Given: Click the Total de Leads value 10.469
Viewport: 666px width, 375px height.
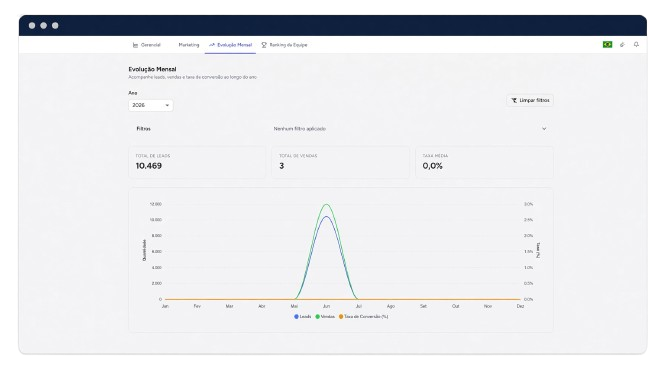Looking at the screenshot, I should [x=149, y=166].
